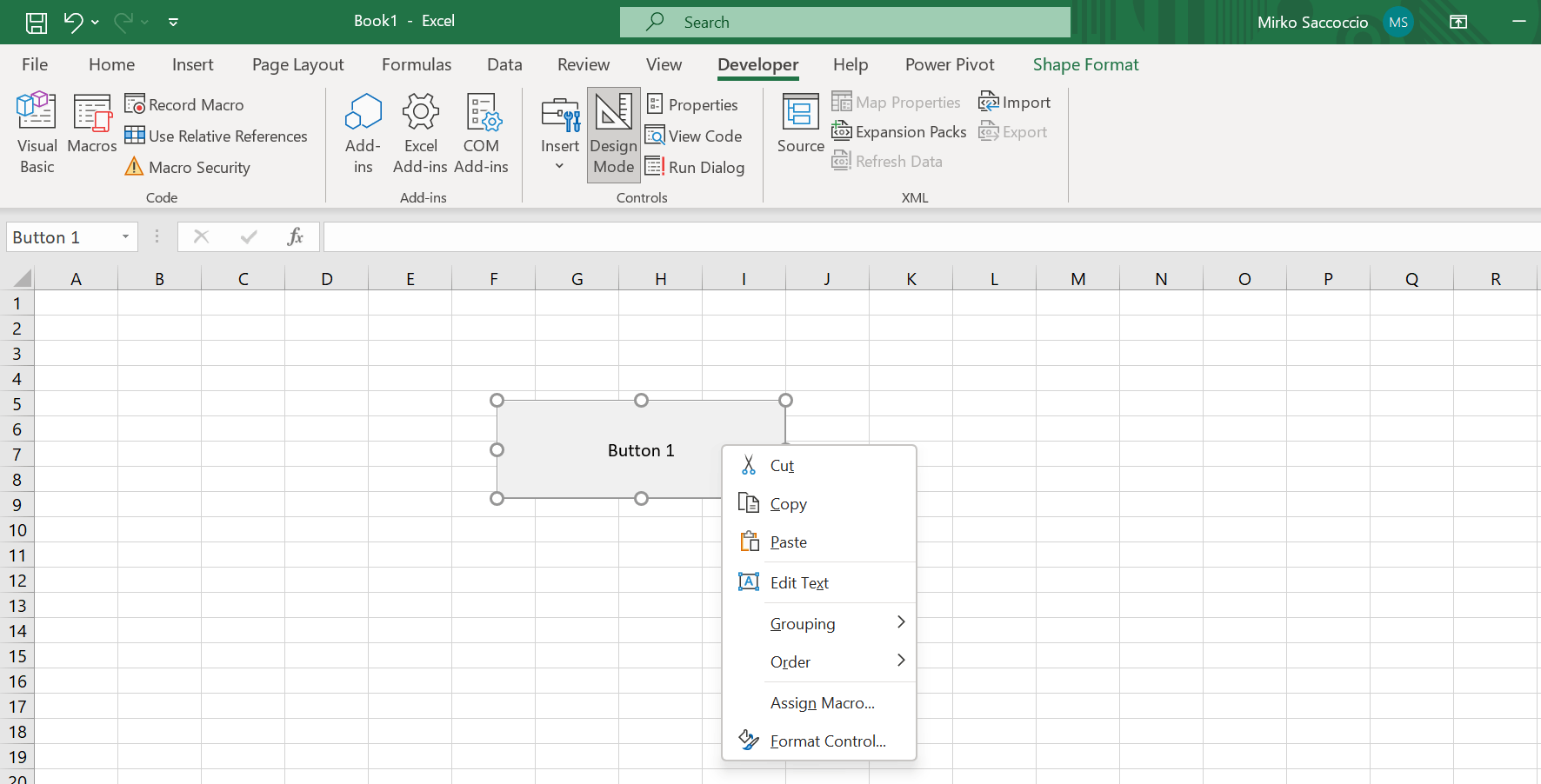Save the workbook with the floppy disk icon
The image size is (1541, 784).
point(37,23)
